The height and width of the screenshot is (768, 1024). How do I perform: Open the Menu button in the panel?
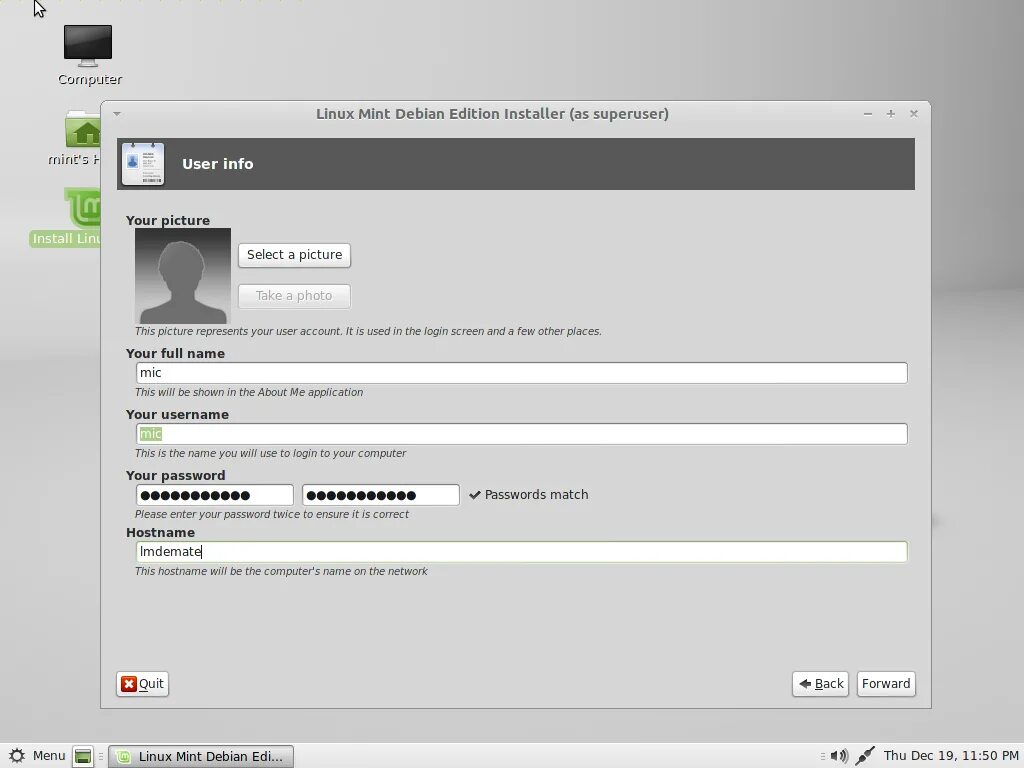point(37,756)
